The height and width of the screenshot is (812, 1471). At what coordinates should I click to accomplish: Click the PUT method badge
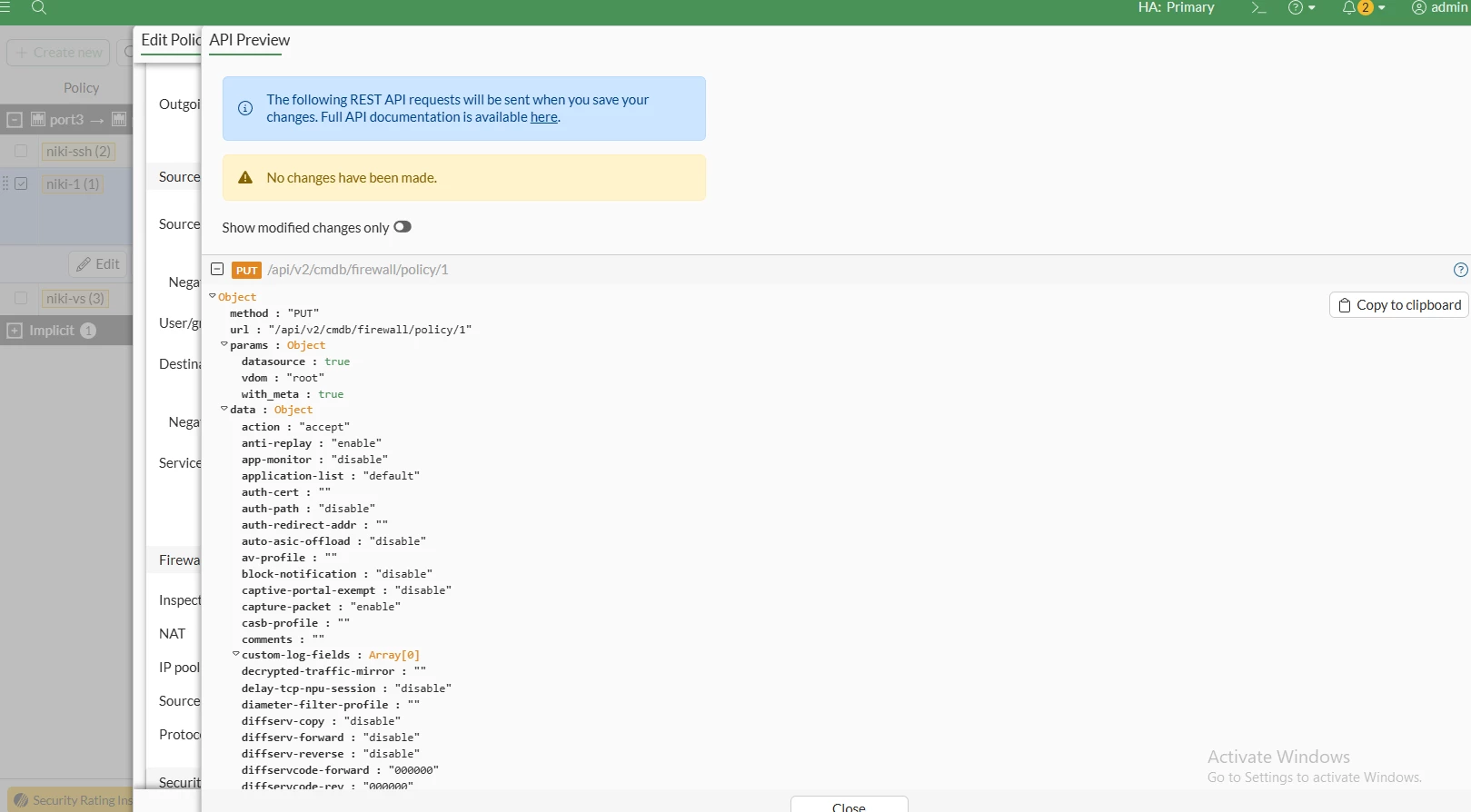(247, 270)
